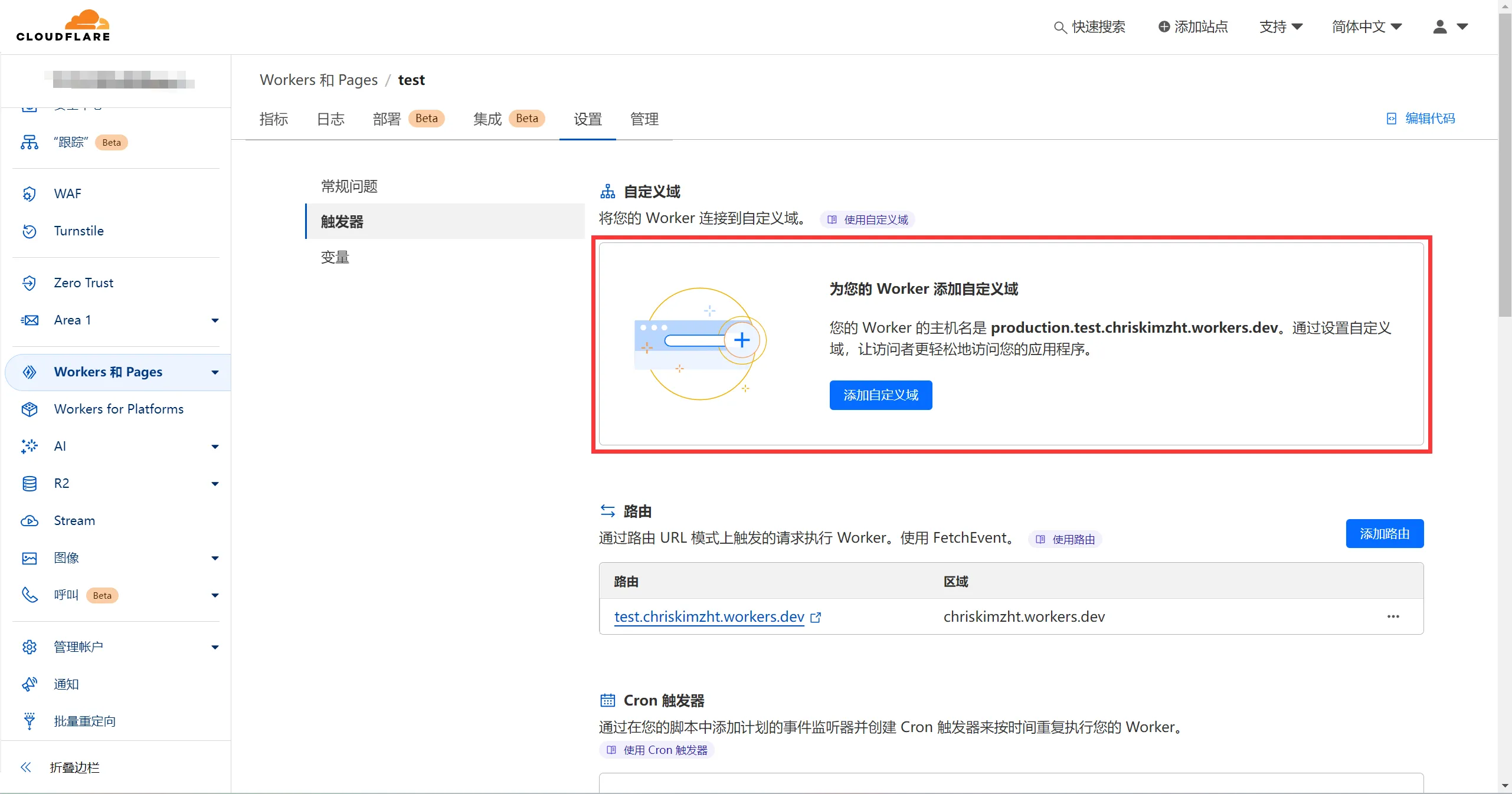1512x794 pixels.
Task: Click the Area 1 envelope icon
Action: tap(29, 320)
